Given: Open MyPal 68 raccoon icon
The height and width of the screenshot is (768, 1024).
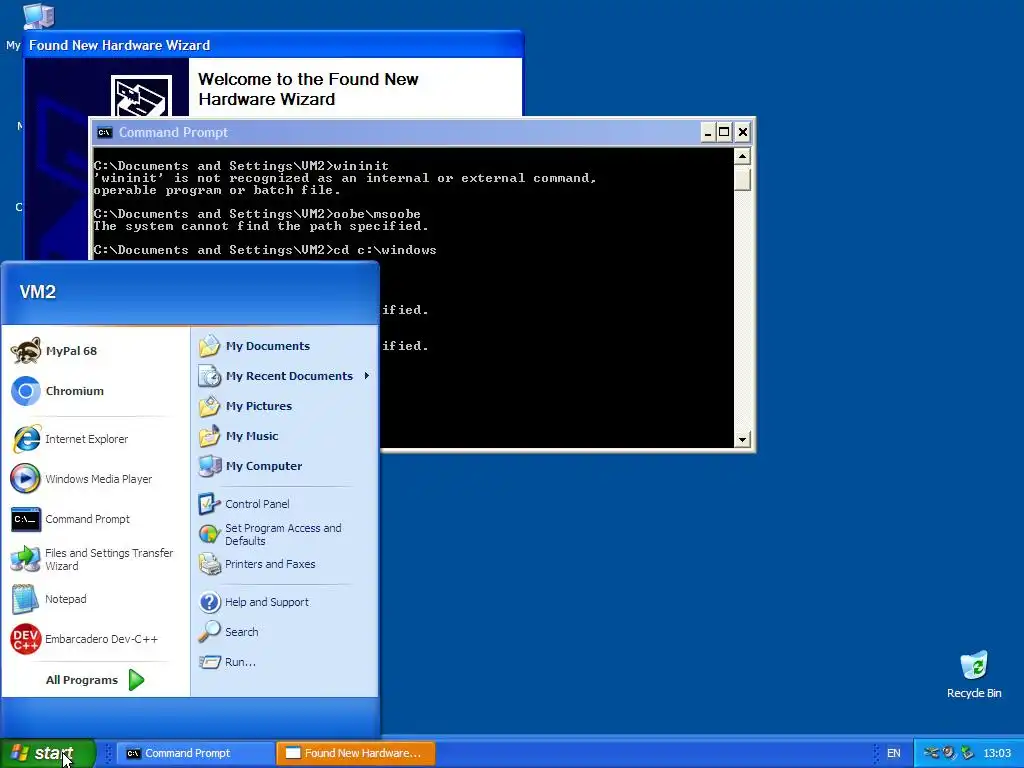Looking at the screenshot, I should click(x=26, y=351).
